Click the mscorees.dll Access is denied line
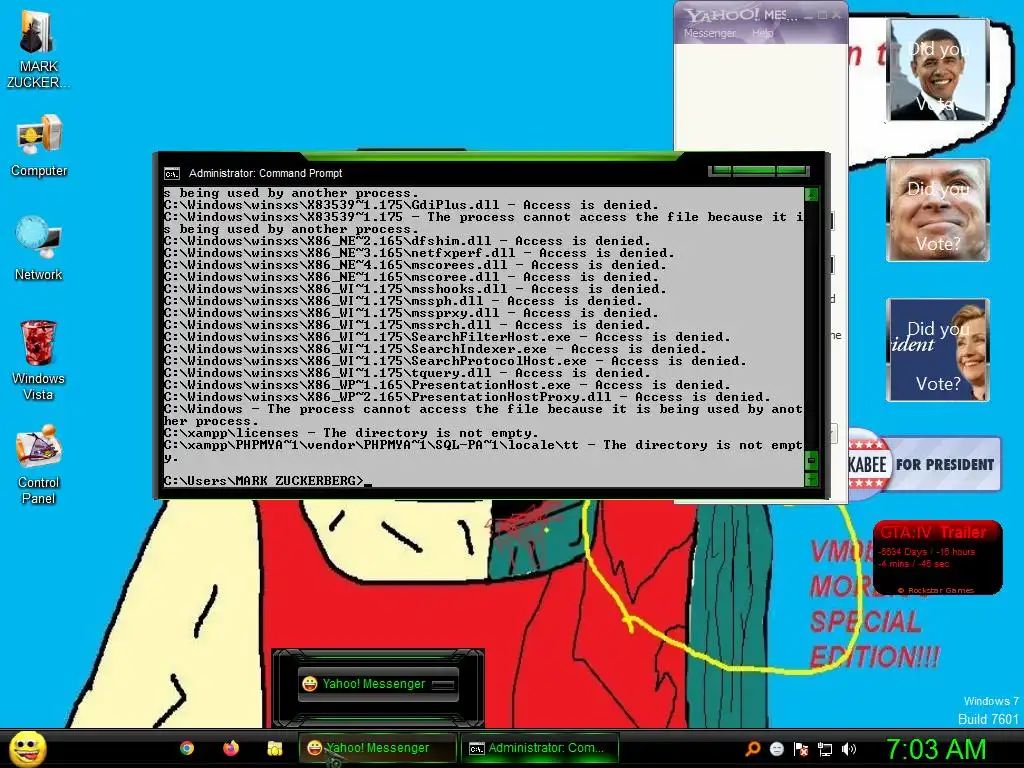 pos(415,265)
